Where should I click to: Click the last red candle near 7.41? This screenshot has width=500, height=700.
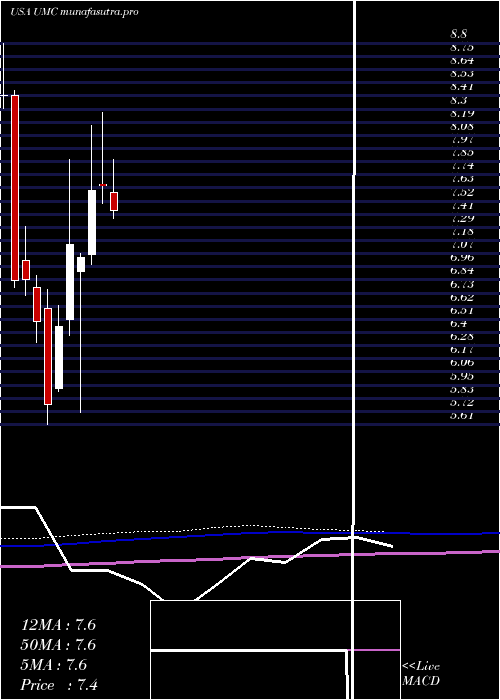pyautogui.click(x=114, y=201)
